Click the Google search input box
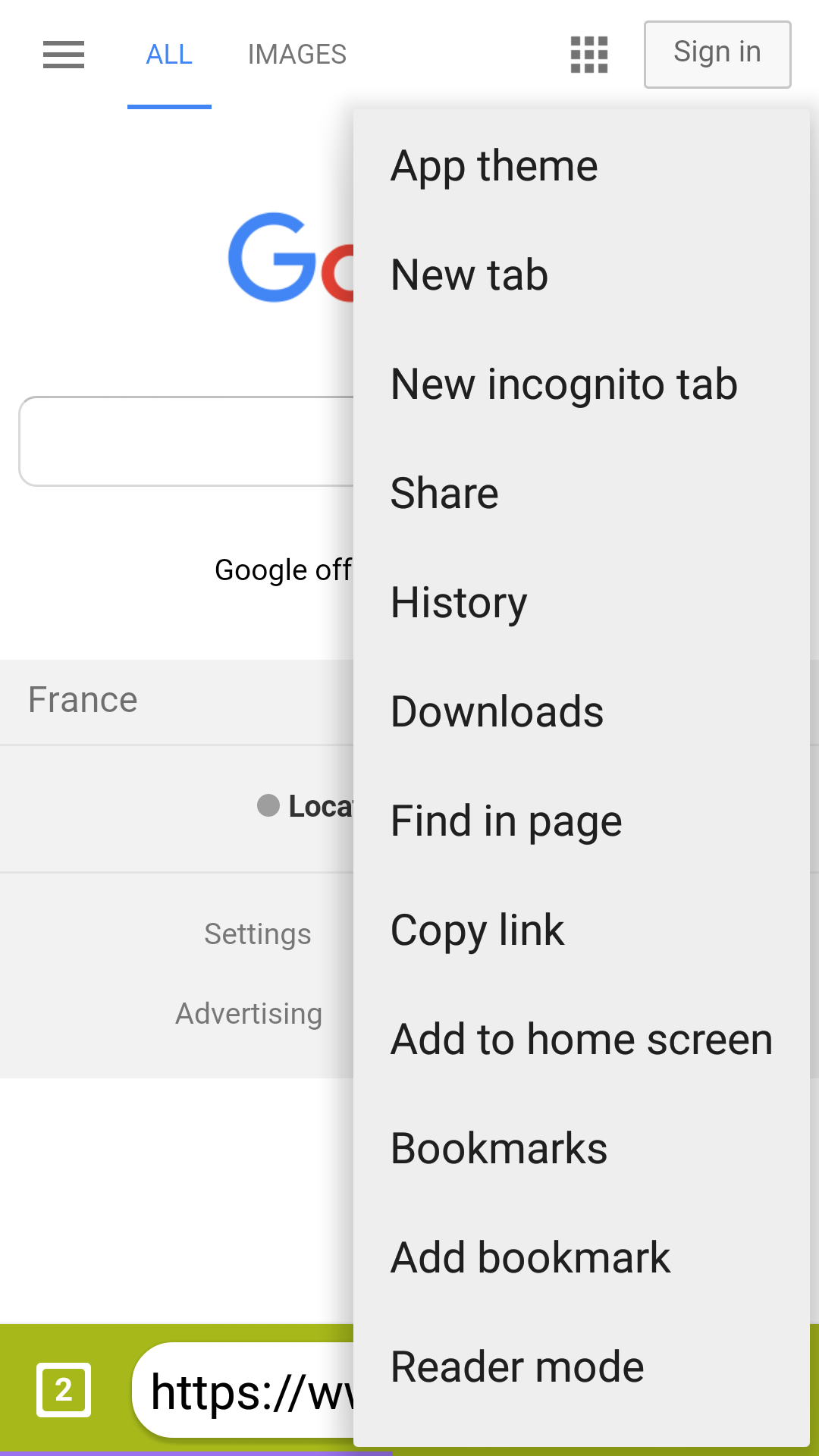 (187, 441)
